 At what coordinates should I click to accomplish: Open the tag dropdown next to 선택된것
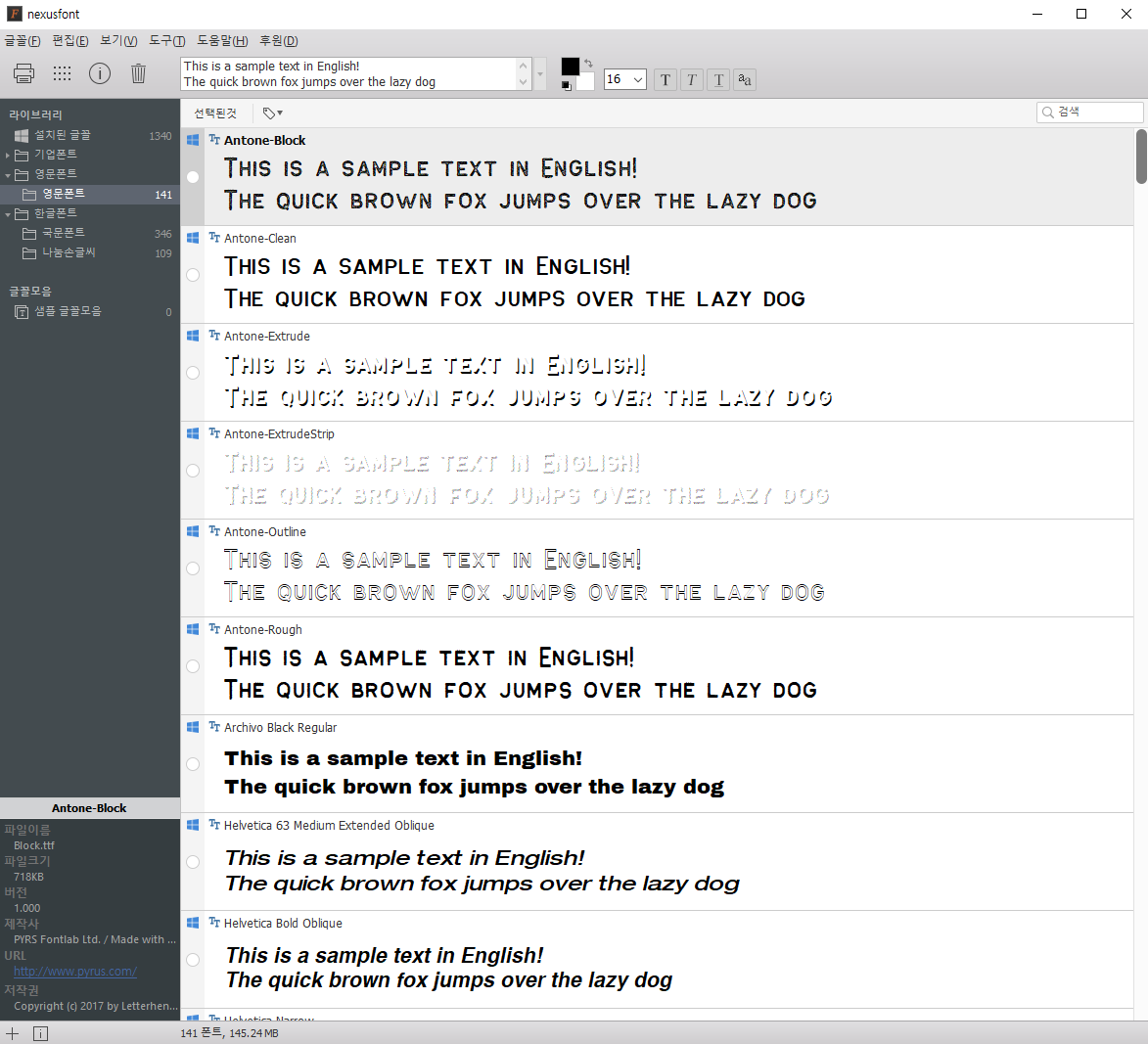273,113
